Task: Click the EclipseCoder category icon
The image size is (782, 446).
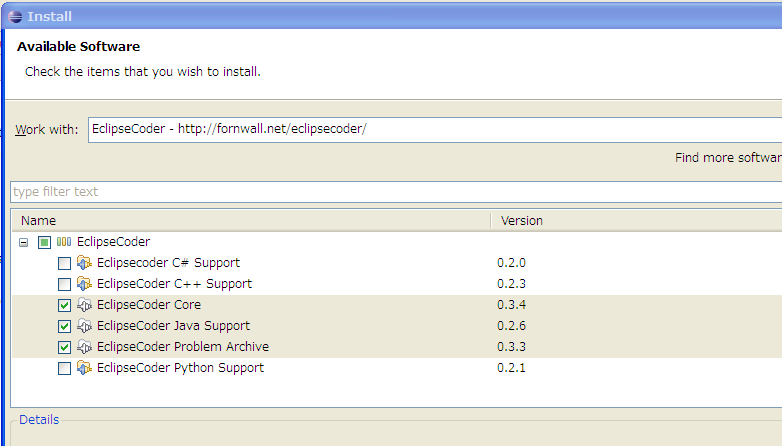Action: (x=64, y=242)
